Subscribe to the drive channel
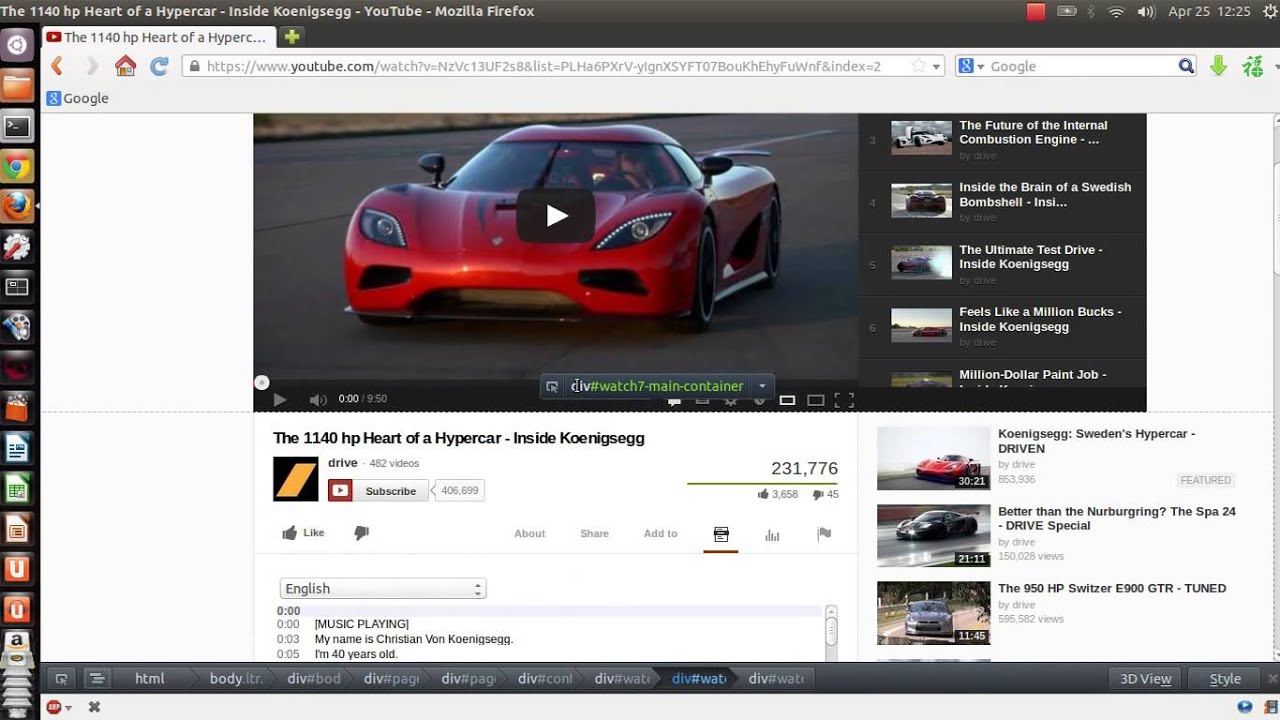Image resolution: width=1280 pixels, height=720 pixels. pyautogui.click(x=379, y=491)
